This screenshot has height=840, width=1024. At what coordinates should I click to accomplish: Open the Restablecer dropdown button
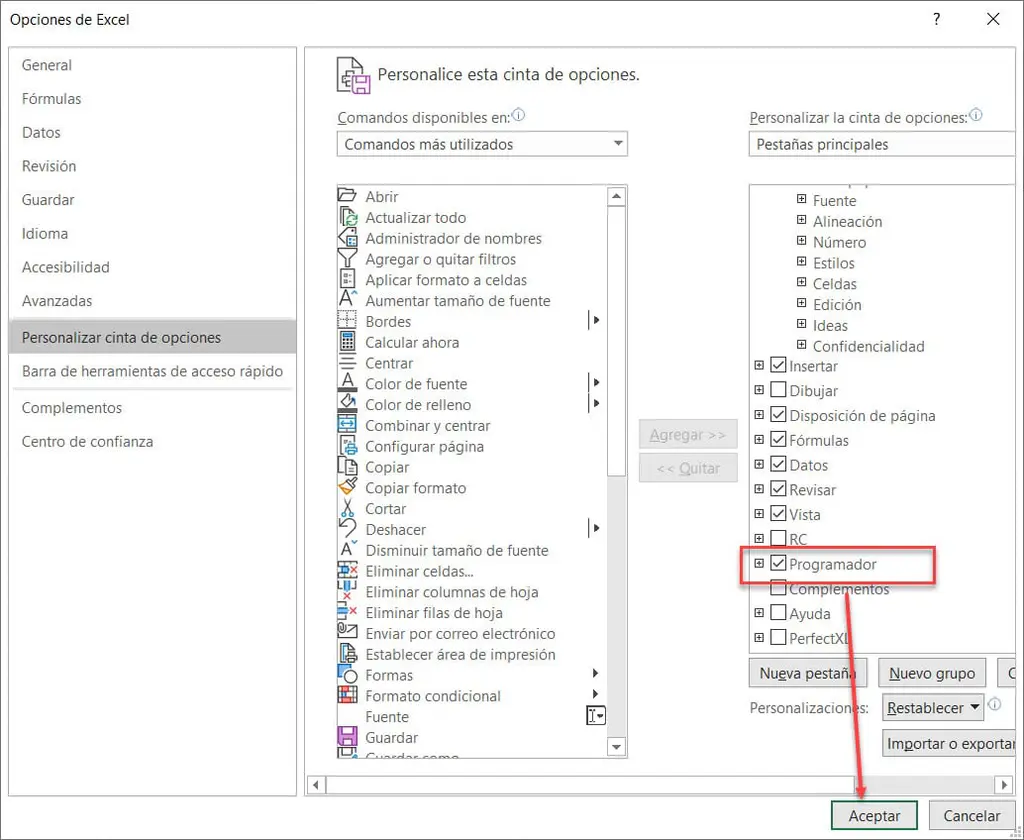[933, 708]
